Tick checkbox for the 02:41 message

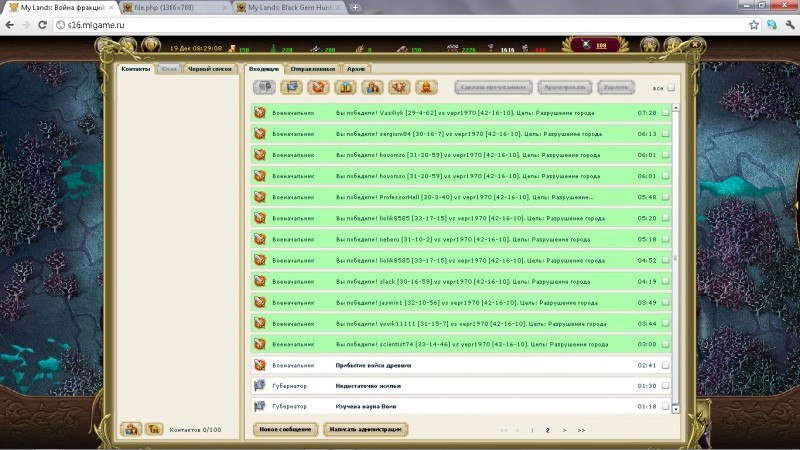[665, 365]
